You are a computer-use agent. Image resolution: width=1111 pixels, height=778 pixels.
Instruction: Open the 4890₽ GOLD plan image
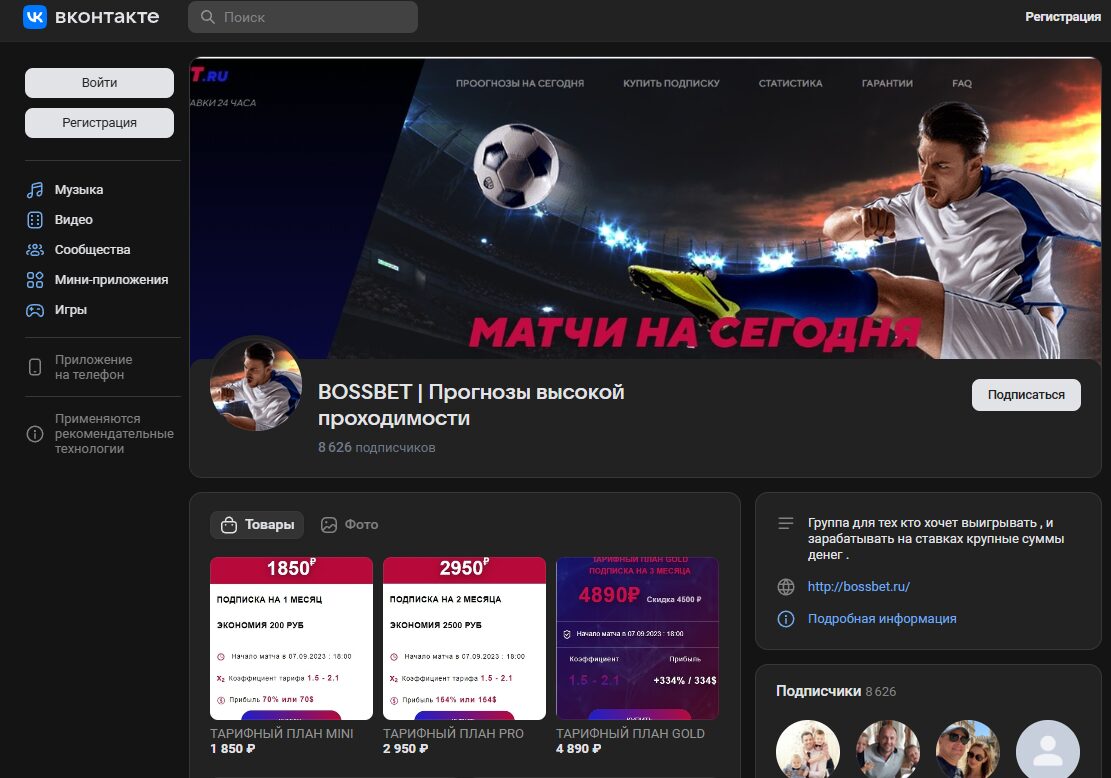point(637,638)
